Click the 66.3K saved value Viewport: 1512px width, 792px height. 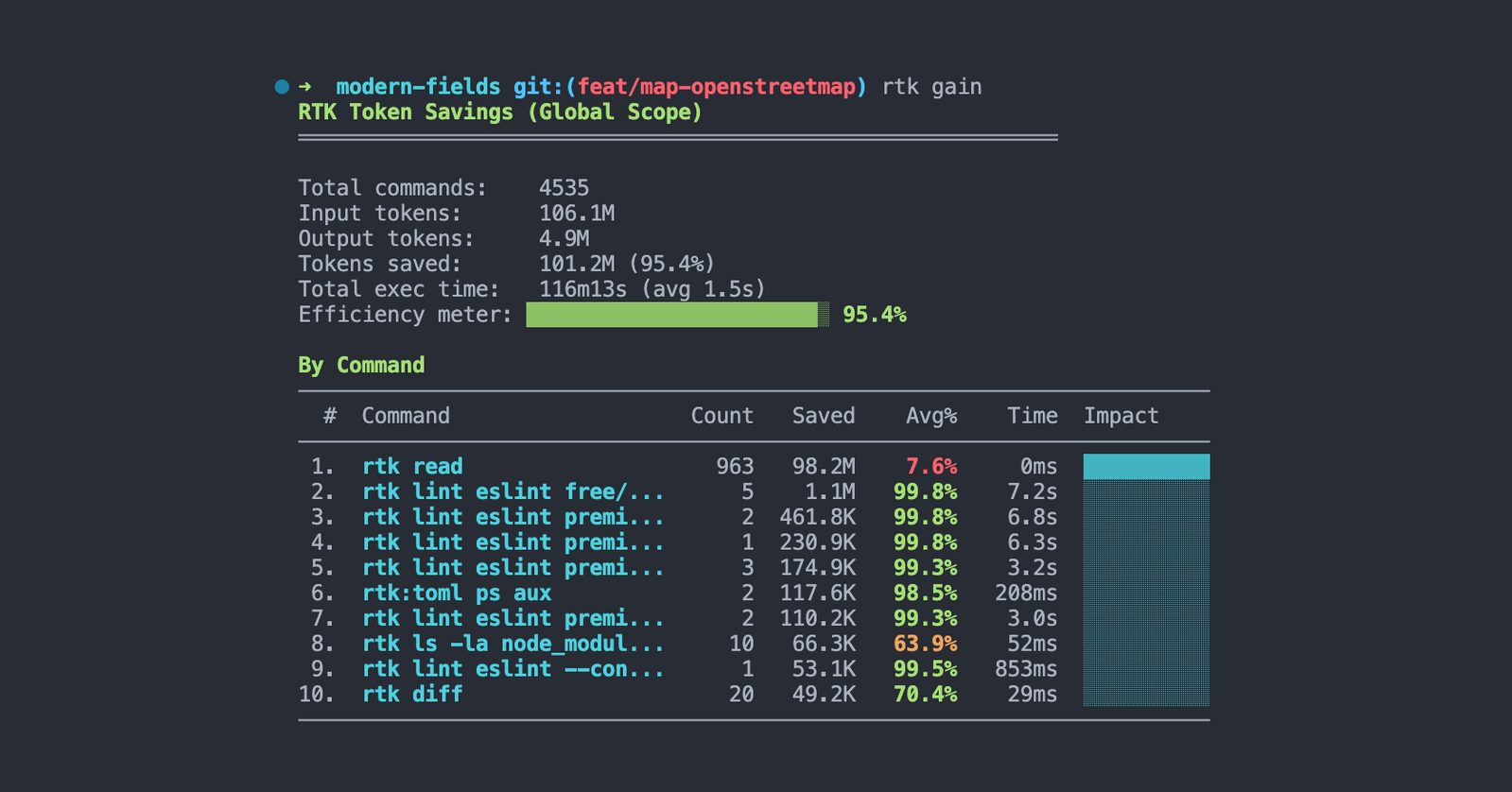click(x=824, y=644)
